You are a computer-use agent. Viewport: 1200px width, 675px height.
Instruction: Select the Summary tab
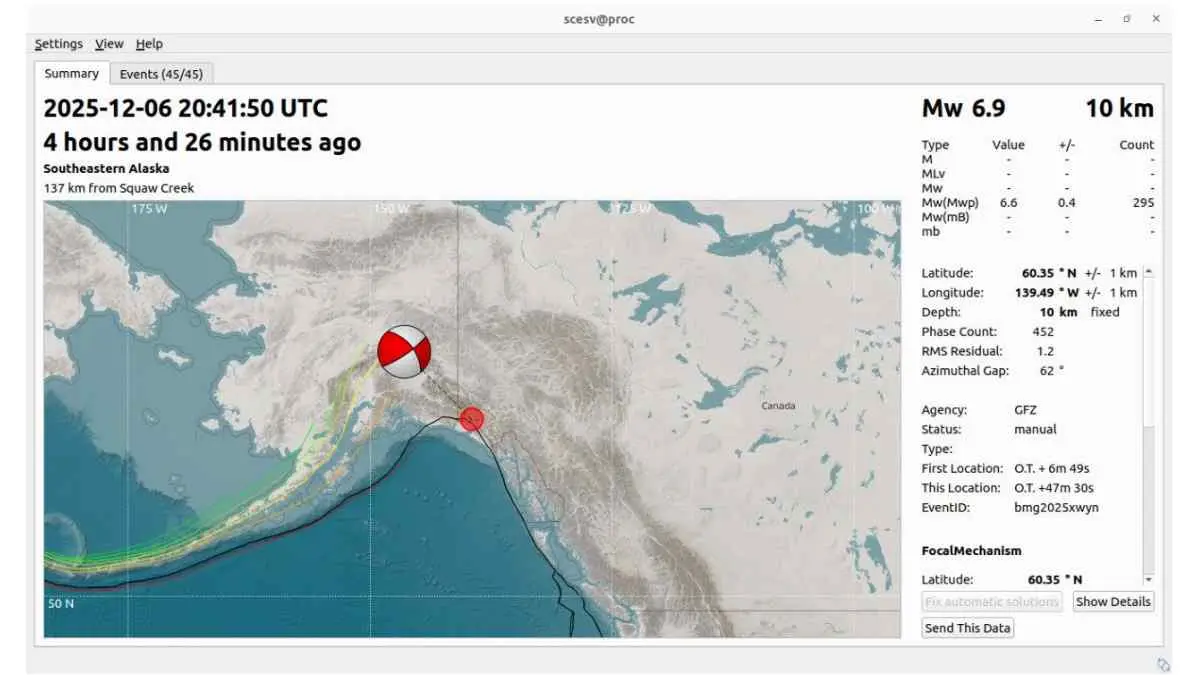71,73
